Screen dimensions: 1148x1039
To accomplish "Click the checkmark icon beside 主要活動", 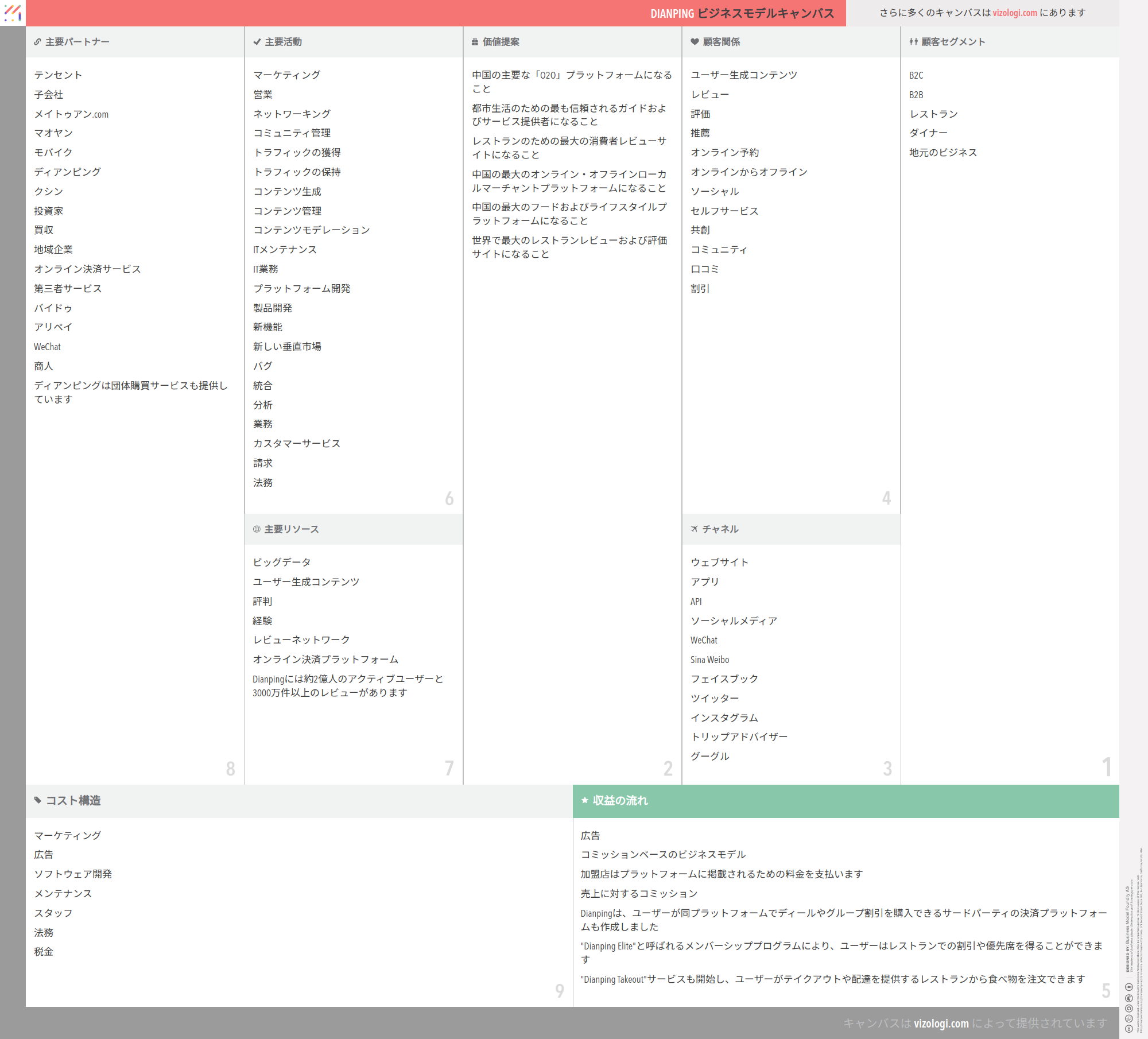I will click(257, 42).
